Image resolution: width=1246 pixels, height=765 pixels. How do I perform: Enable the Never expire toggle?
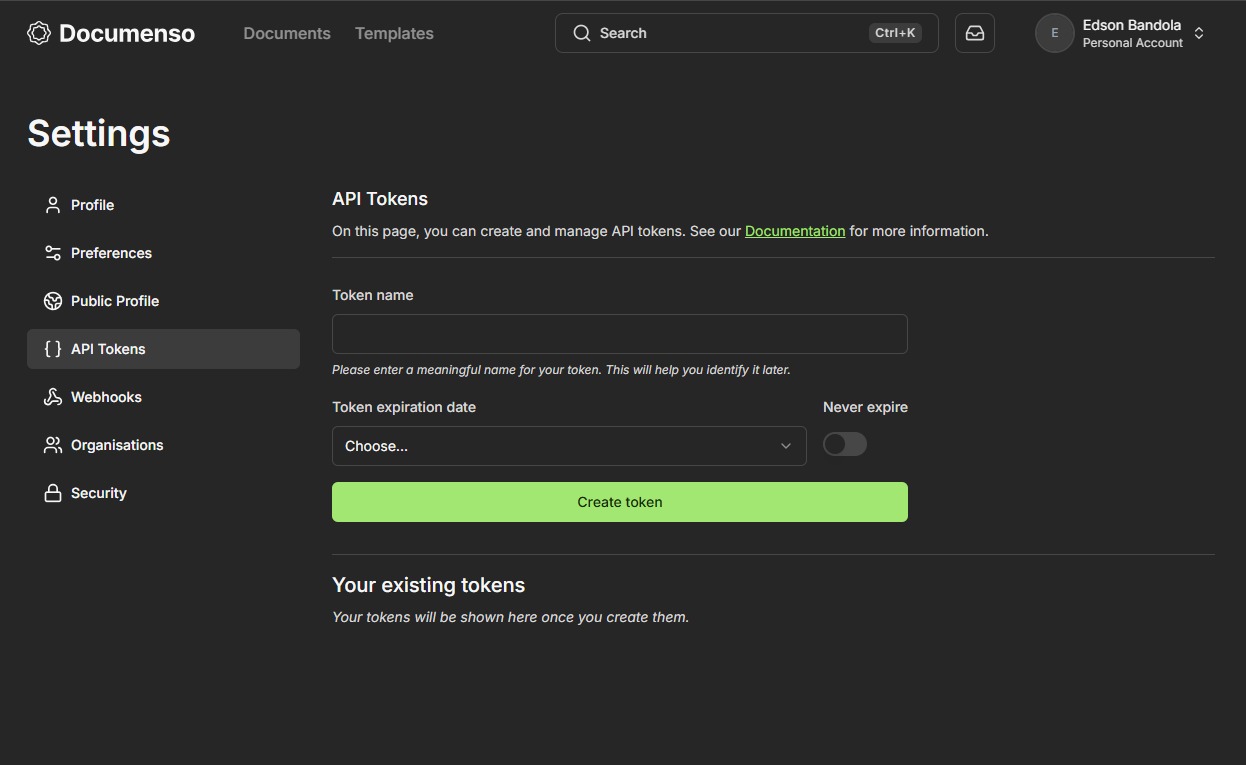(x=844, y=445)
